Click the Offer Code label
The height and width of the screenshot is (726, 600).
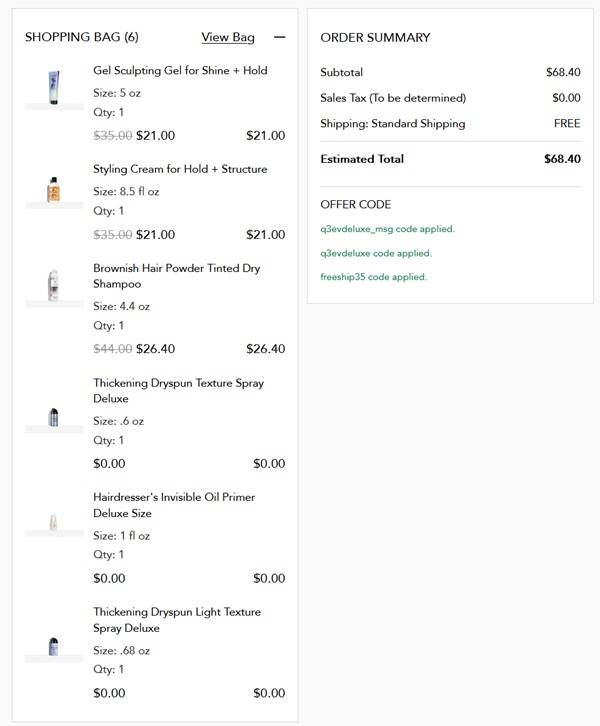[x=355, y=204]
